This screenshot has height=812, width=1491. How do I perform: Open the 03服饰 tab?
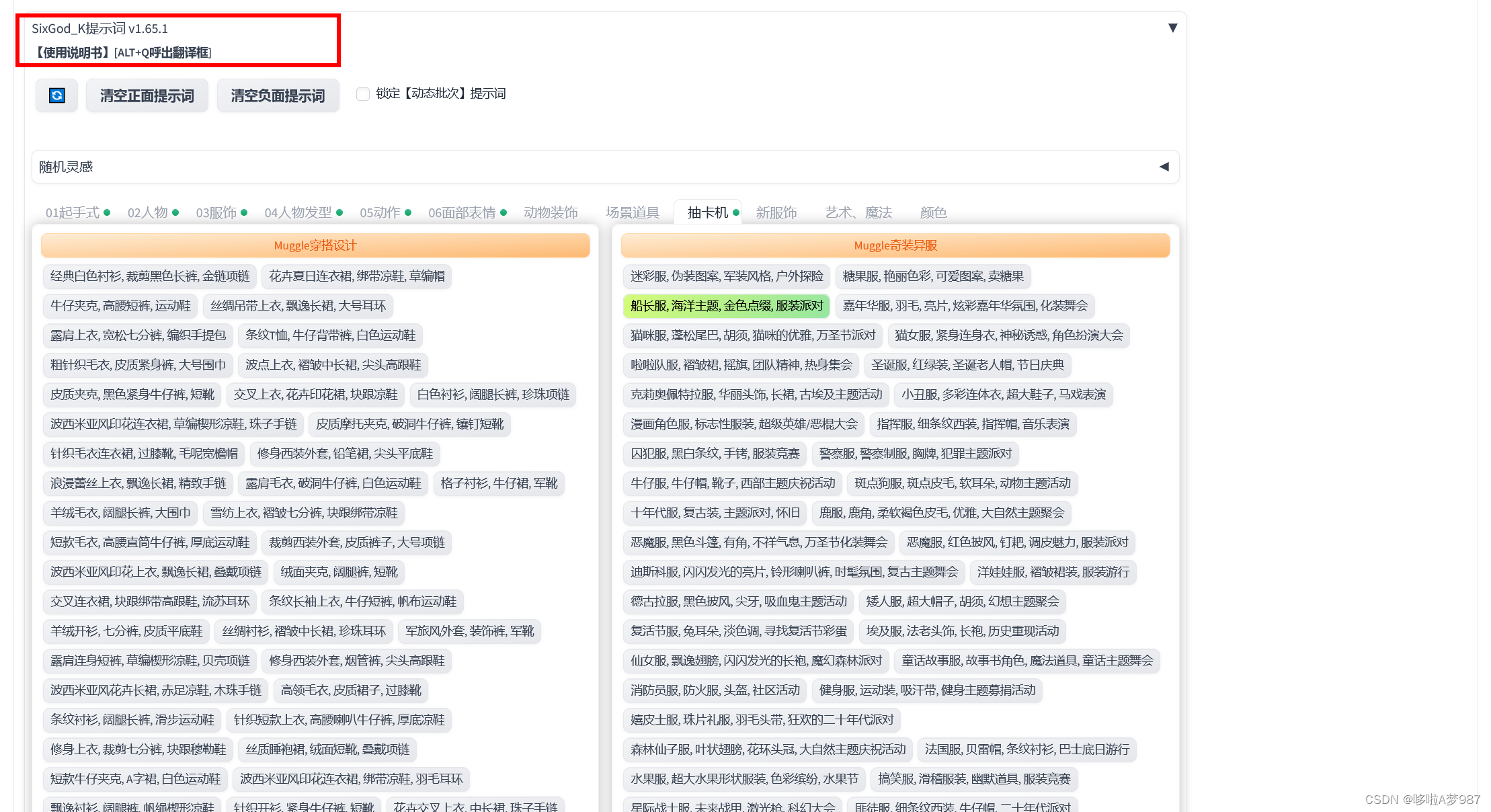[x=216, y=212]
